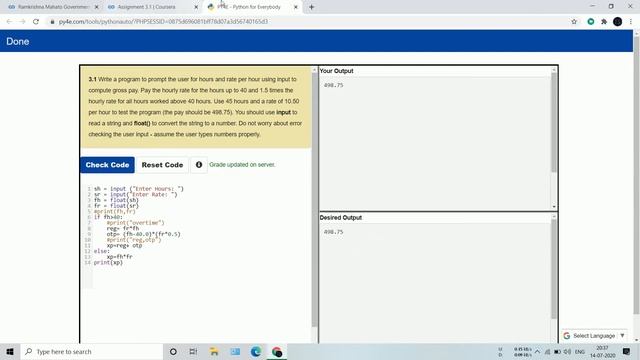This screenshot has width=640, height=360.
Task: Close the Python for Everybody tab
Action: coord(296,7)
